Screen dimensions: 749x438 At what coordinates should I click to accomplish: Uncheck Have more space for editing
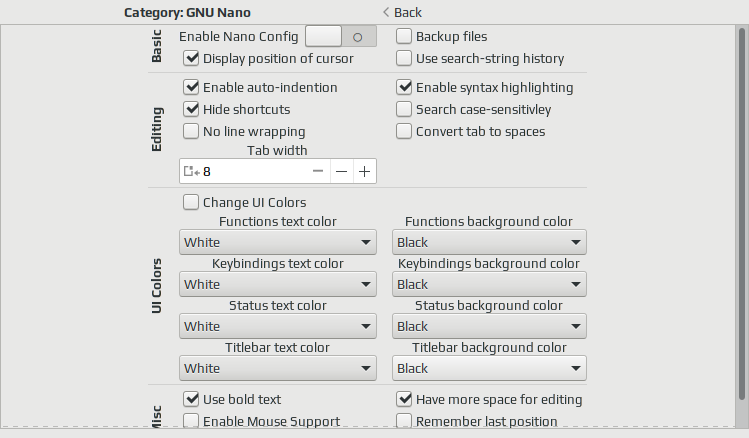[404, 399]
